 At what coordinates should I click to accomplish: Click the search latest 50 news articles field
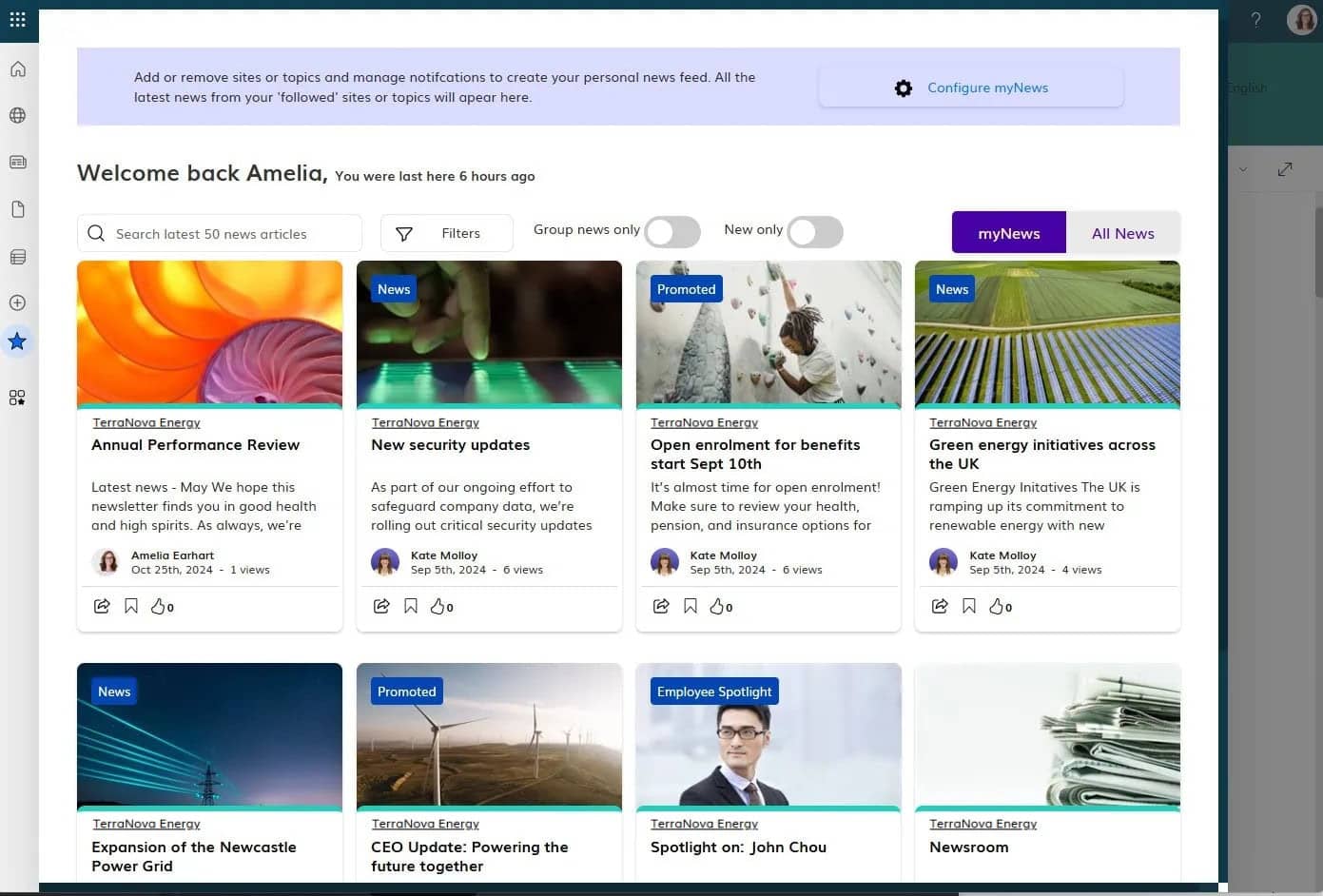[x=220, y=233]
